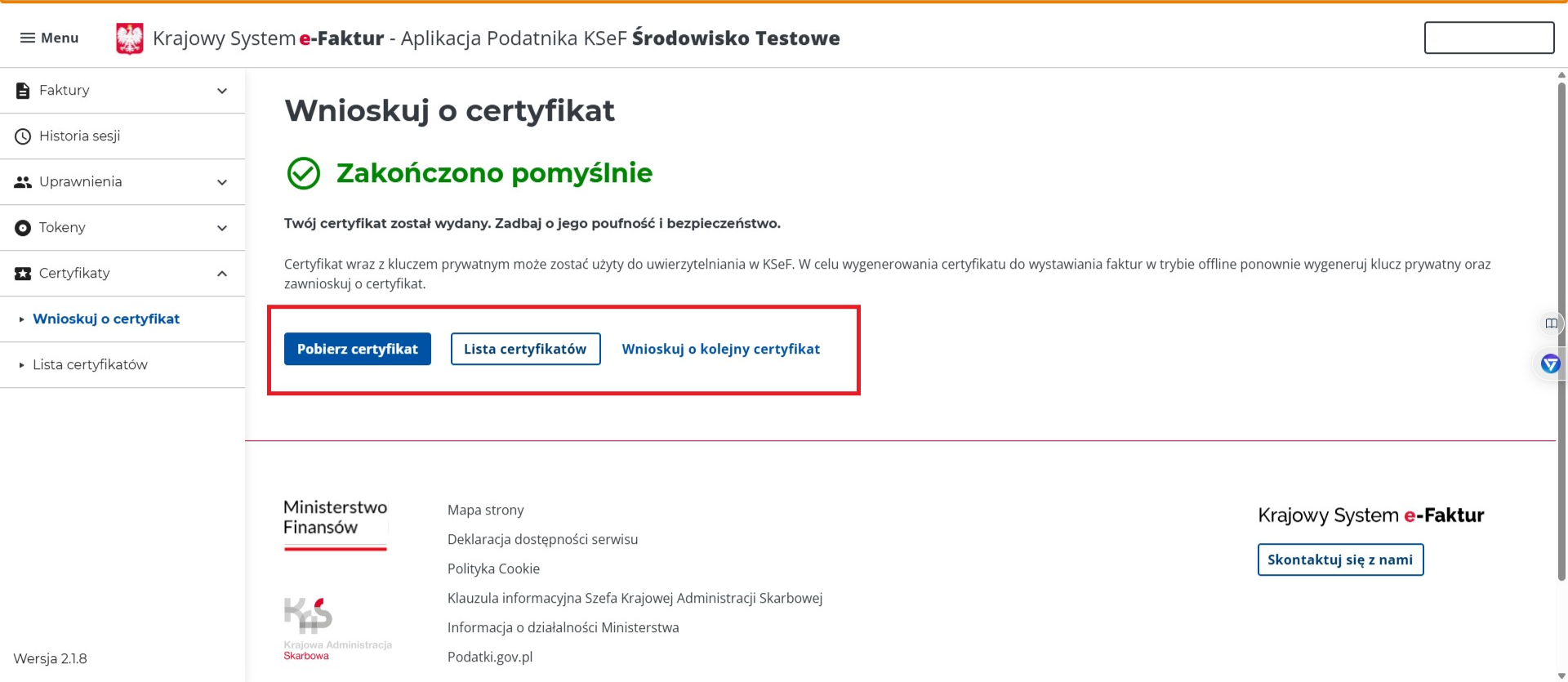
Task: Click the Polish eagle emblem logo
Action: pos(129,38)
